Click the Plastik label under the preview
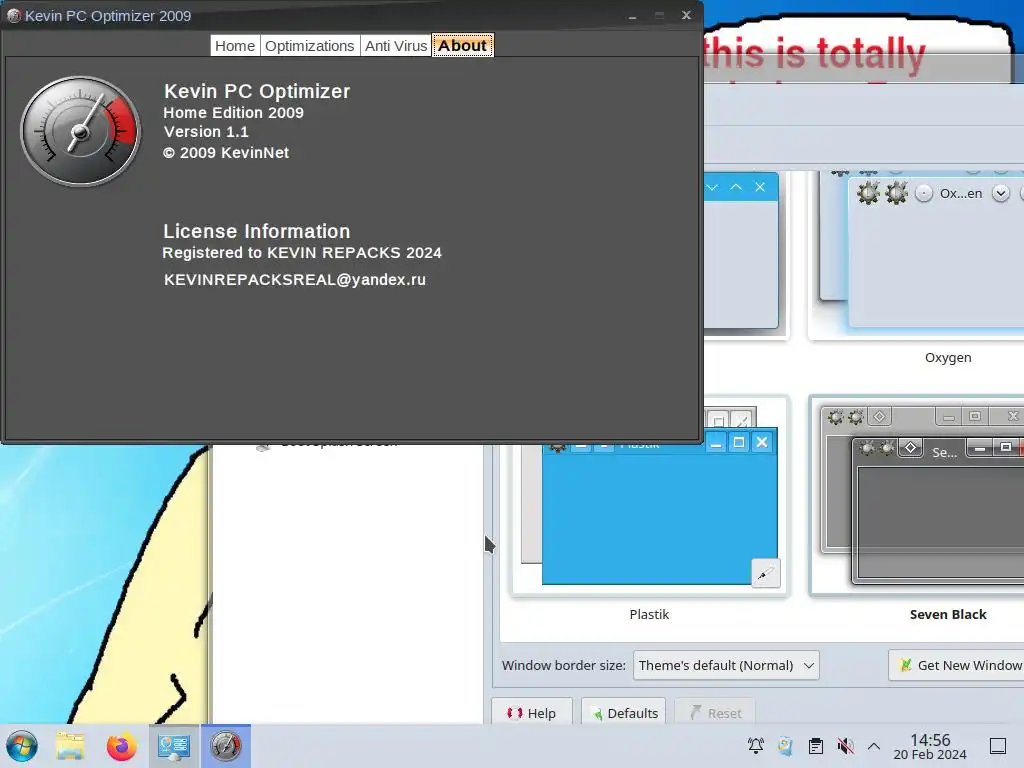 pos(649,615)
